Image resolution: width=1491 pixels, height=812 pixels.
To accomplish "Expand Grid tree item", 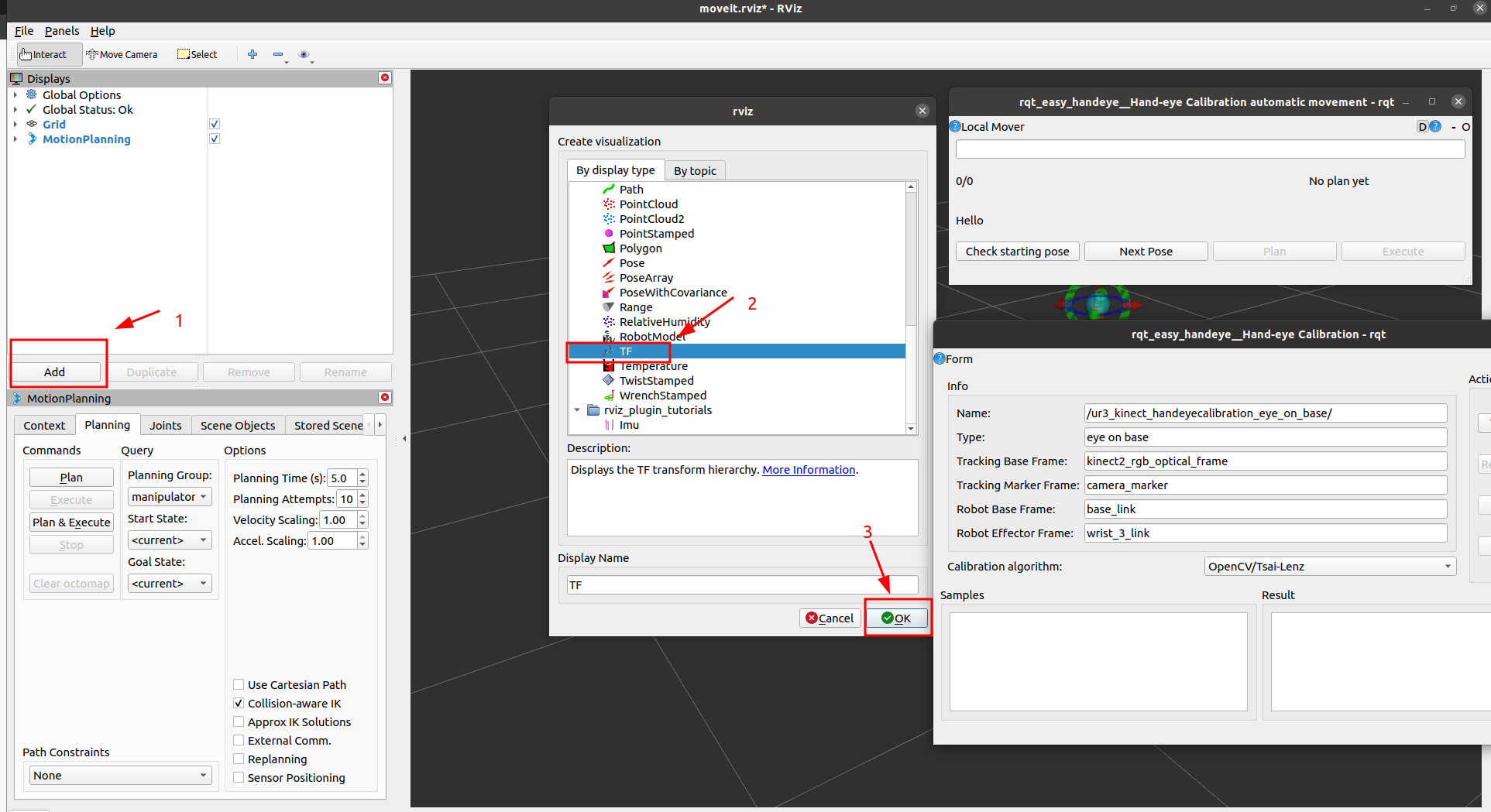I will click(x=15, y=124).
